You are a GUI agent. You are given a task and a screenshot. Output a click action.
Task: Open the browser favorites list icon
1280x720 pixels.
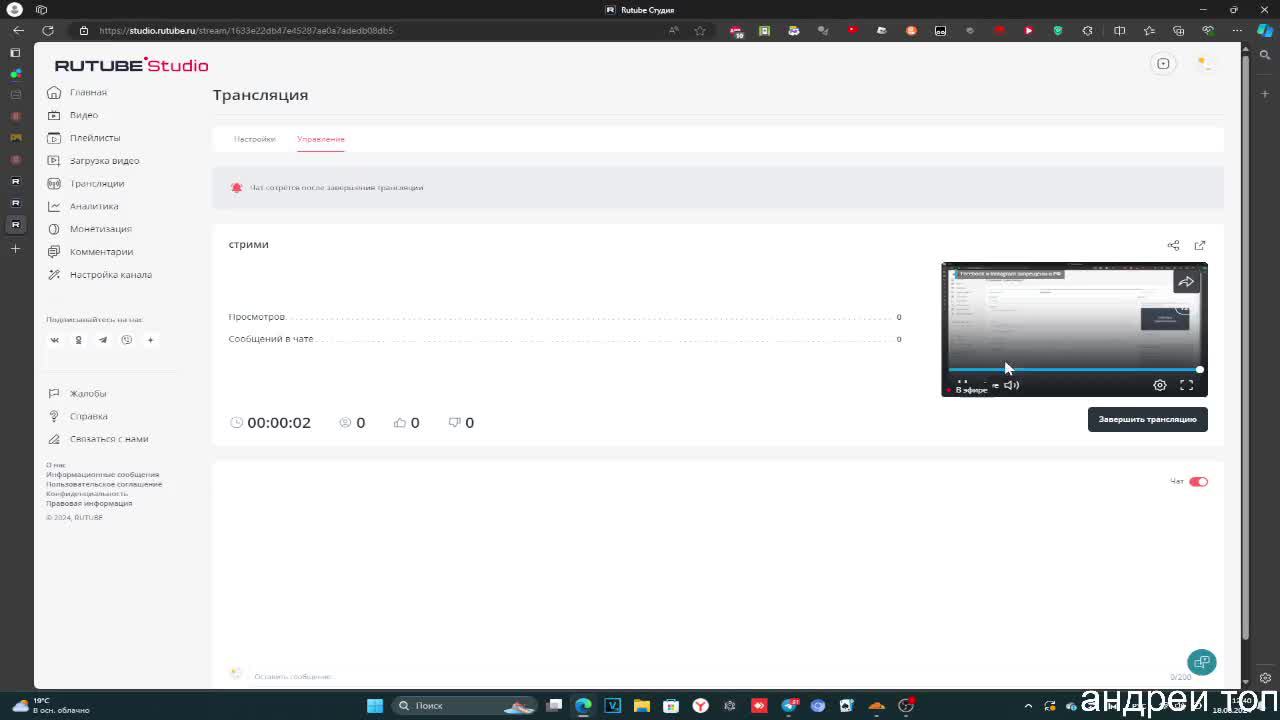pyautogui.click(x=1149, y=30)
